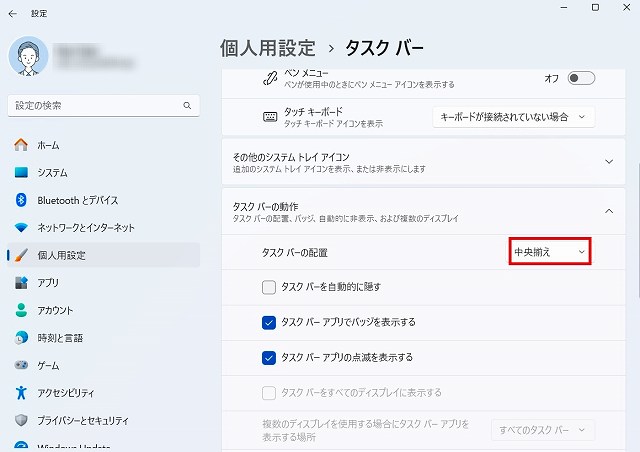Open System settings icon
The image size is (640, 452).
21,172
